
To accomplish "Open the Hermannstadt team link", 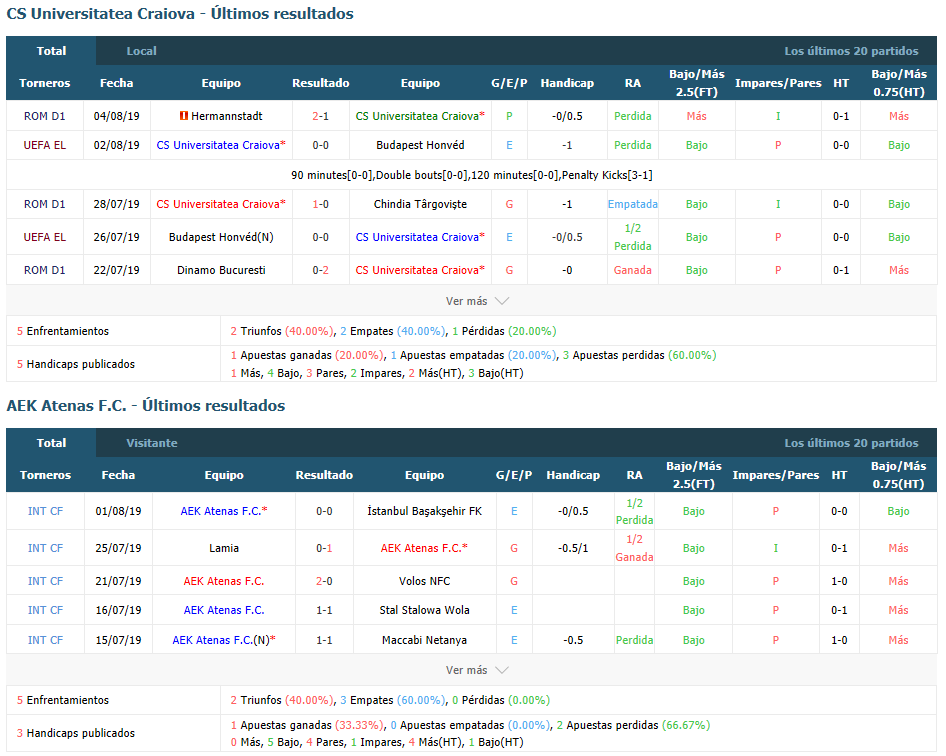I will click(227, 116).
